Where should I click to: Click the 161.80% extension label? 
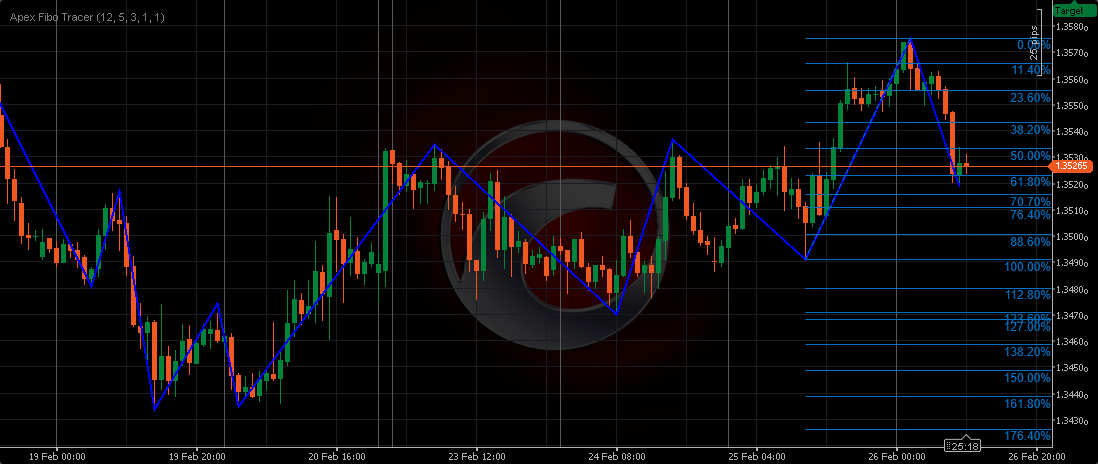point(1027,404)
